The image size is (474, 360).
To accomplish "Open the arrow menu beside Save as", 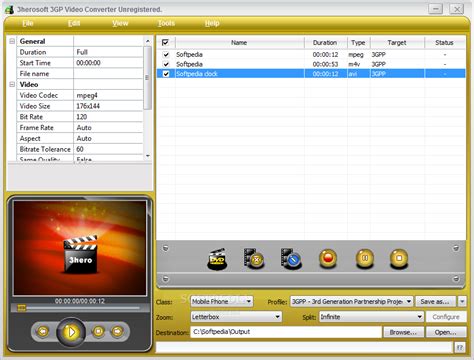I will (x=462, y=301).
